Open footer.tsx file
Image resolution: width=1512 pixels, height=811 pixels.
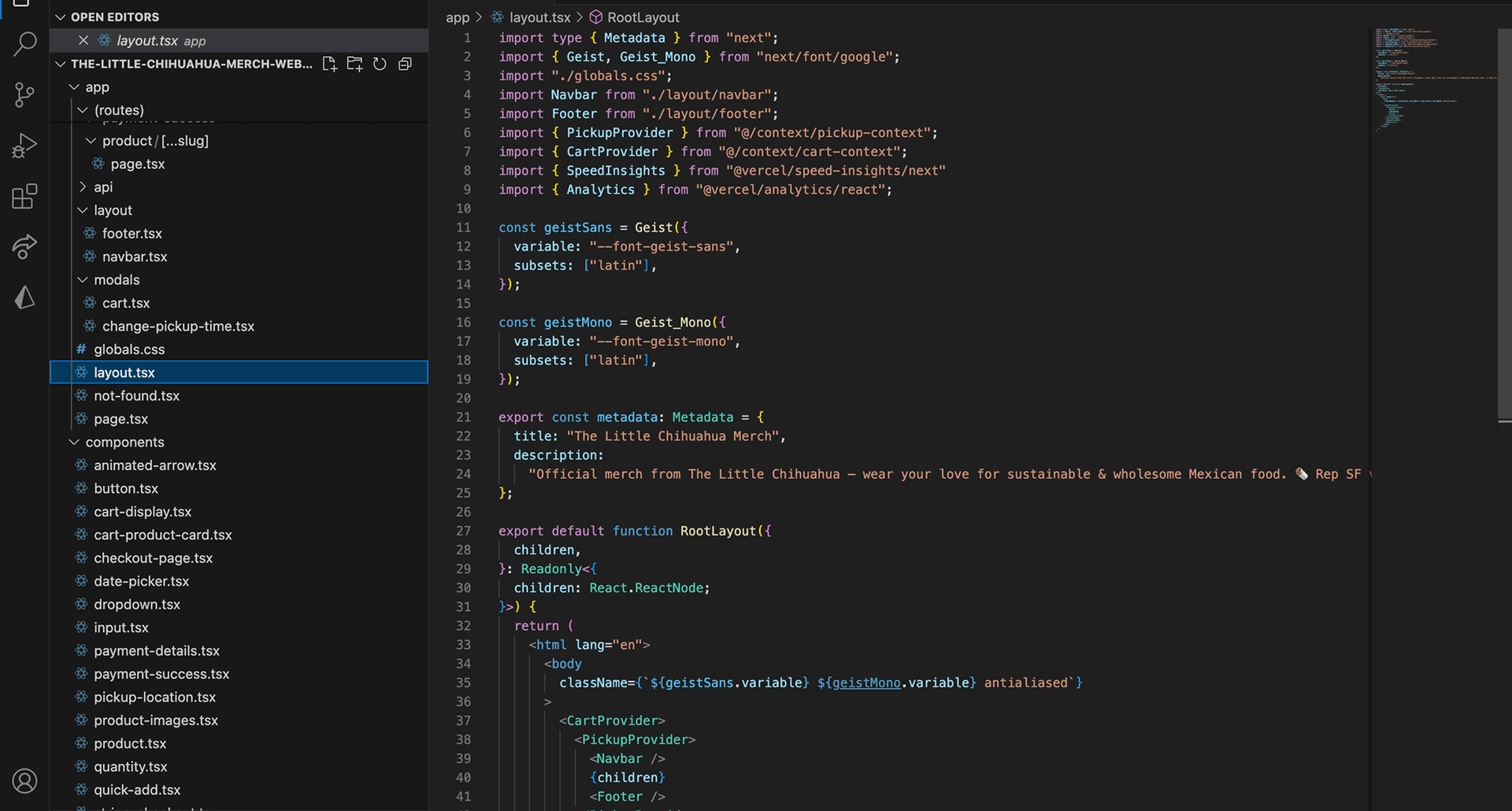click(239, 234)
